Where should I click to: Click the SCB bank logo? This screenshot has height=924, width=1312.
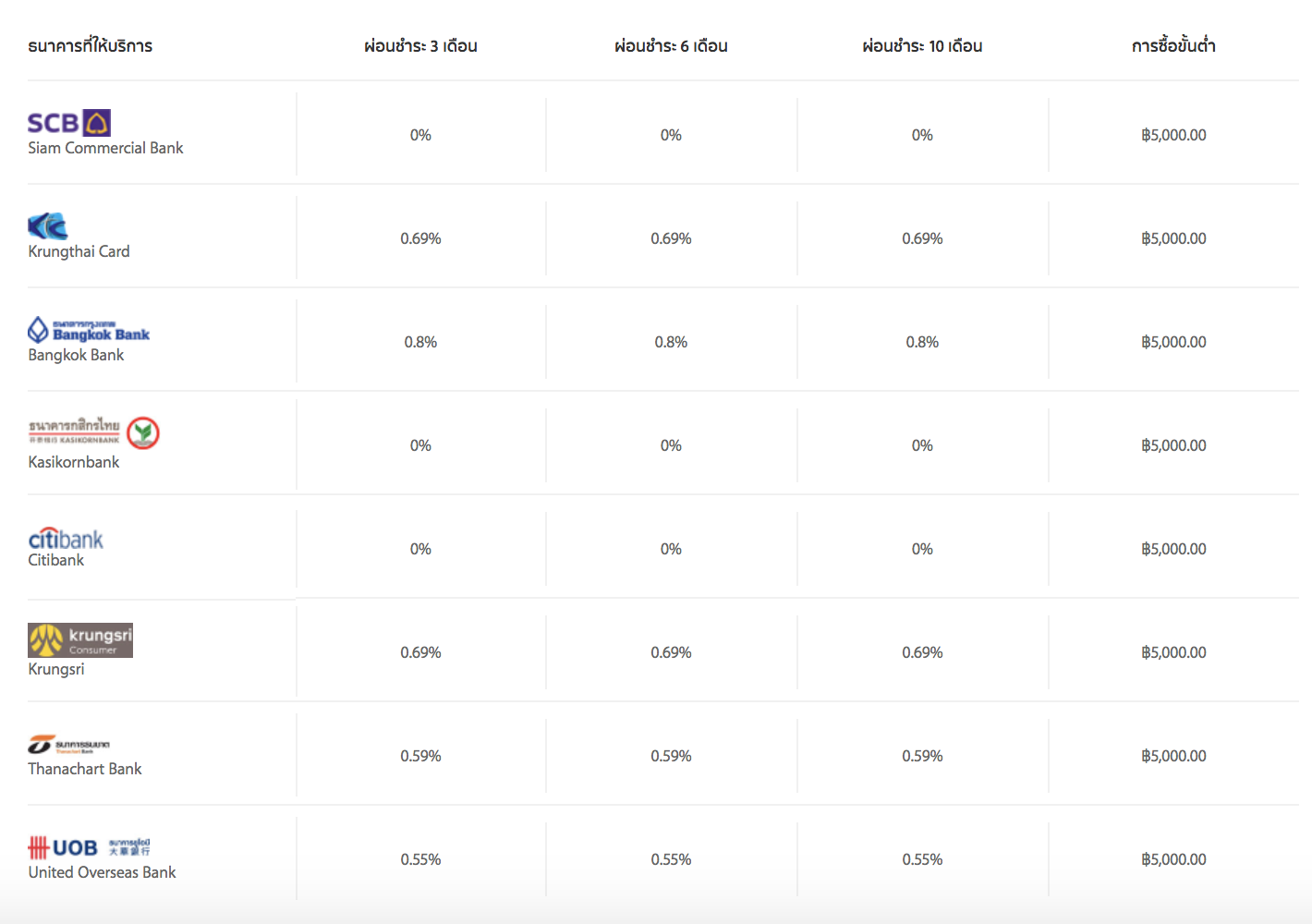(69, 123)
